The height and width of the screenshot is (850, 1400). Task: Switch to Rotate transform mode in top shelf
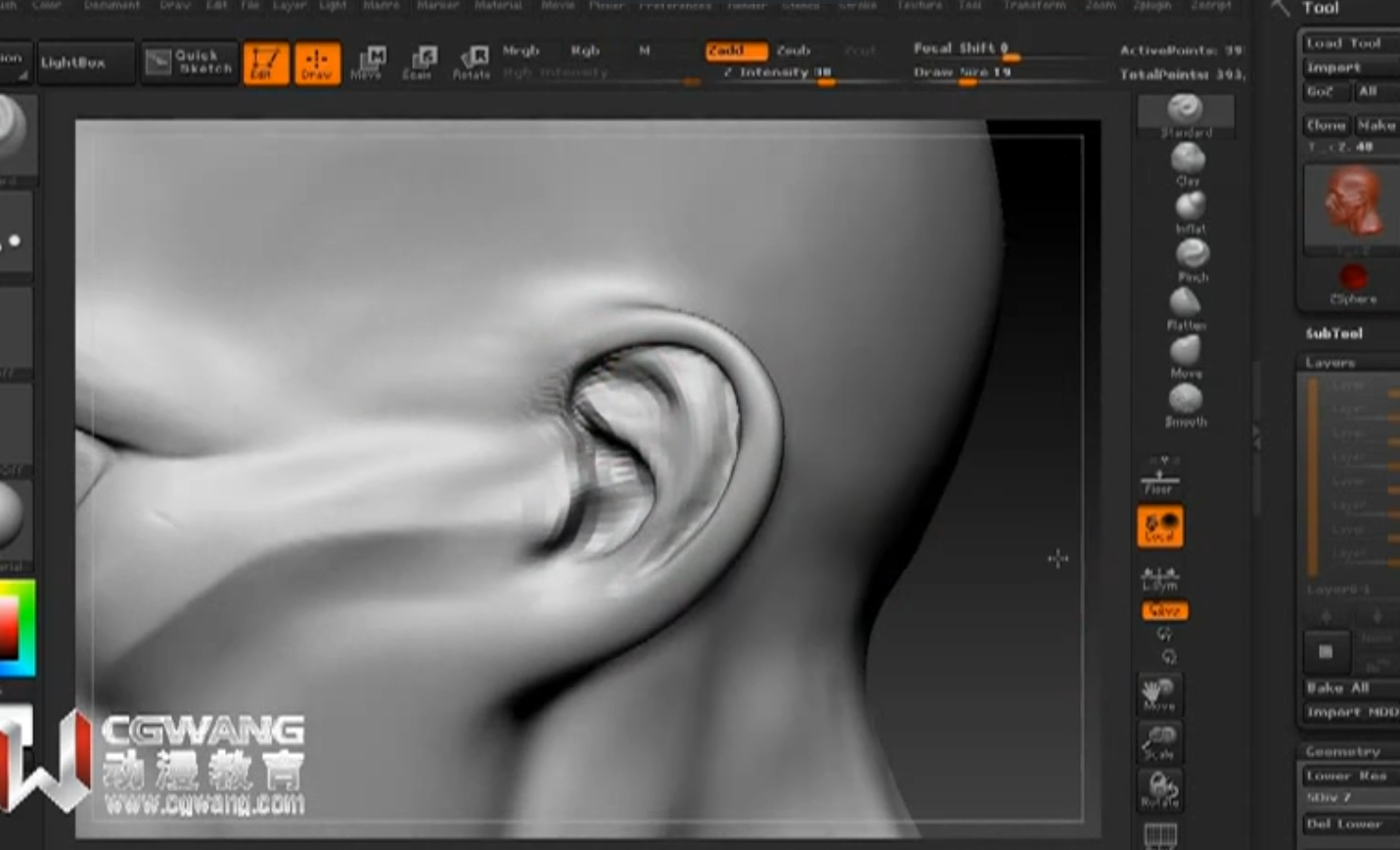[472, 64]
